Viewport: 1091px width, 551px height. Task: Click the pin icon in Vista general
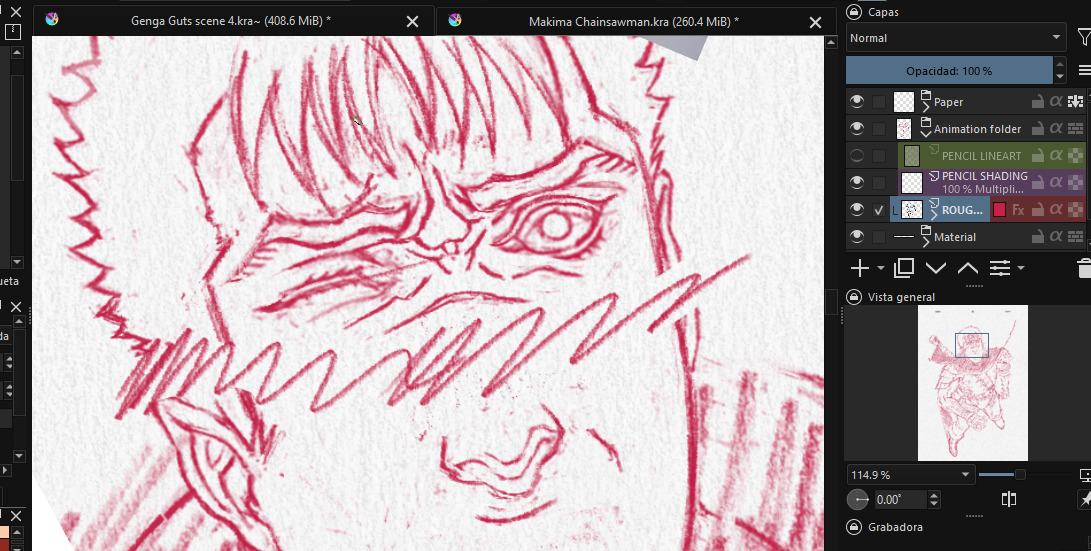pos(1085,499)
